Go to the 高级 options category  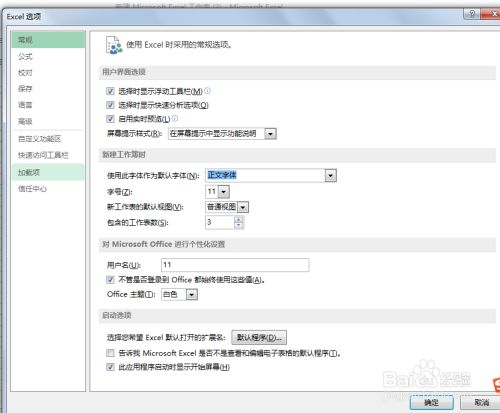(48, 121)
